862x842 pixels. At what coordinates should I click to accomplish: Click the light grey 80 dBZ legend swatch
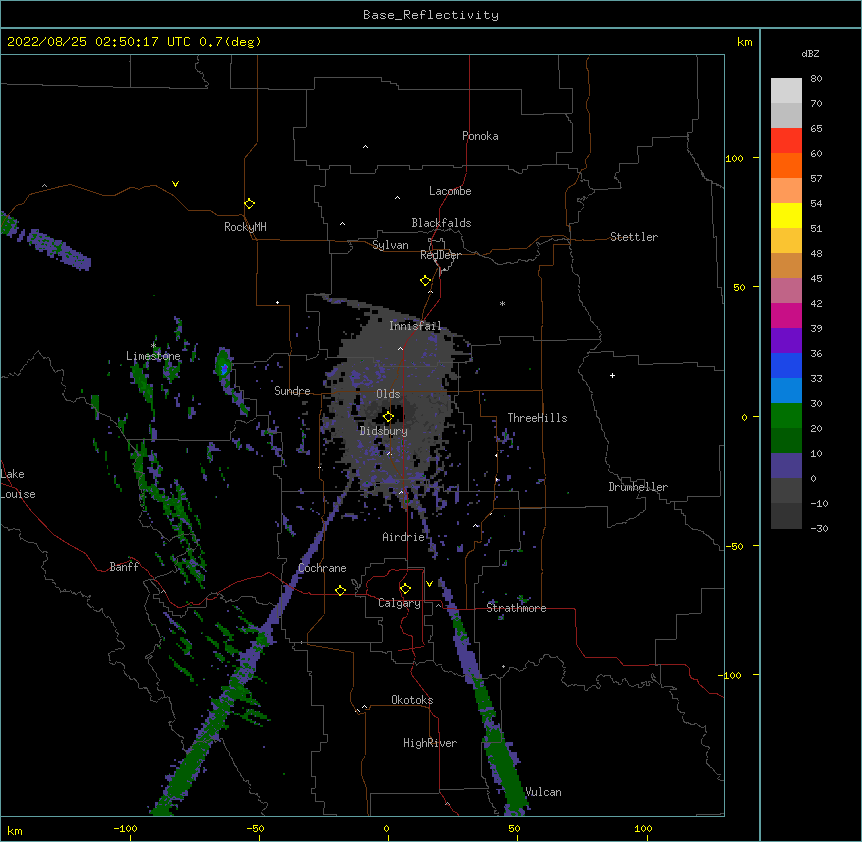(786, 91)
